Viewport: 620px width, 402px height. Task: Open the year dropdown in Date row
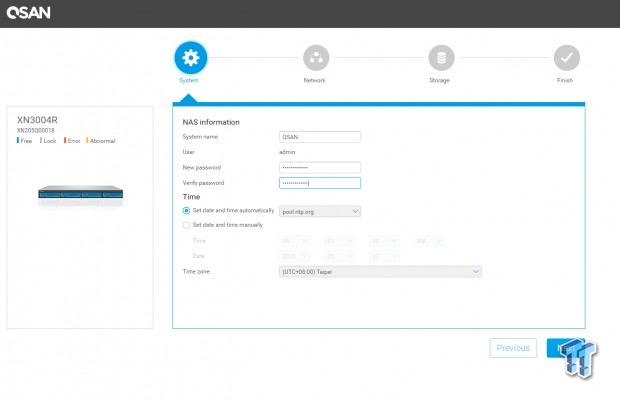coord(296,255)
